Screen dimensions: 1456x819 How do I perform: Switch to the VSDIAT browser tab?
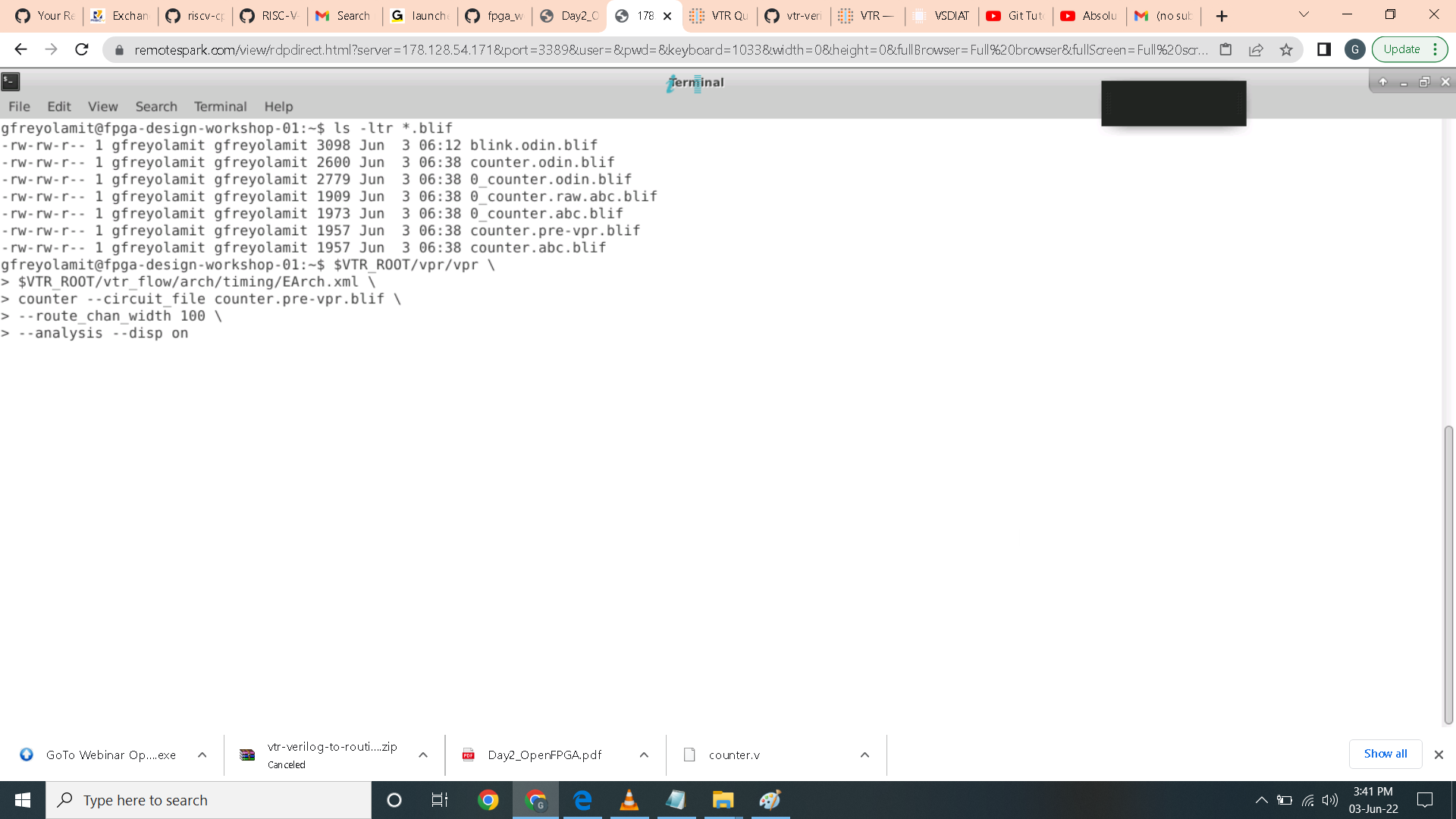[x=942, y=16]
